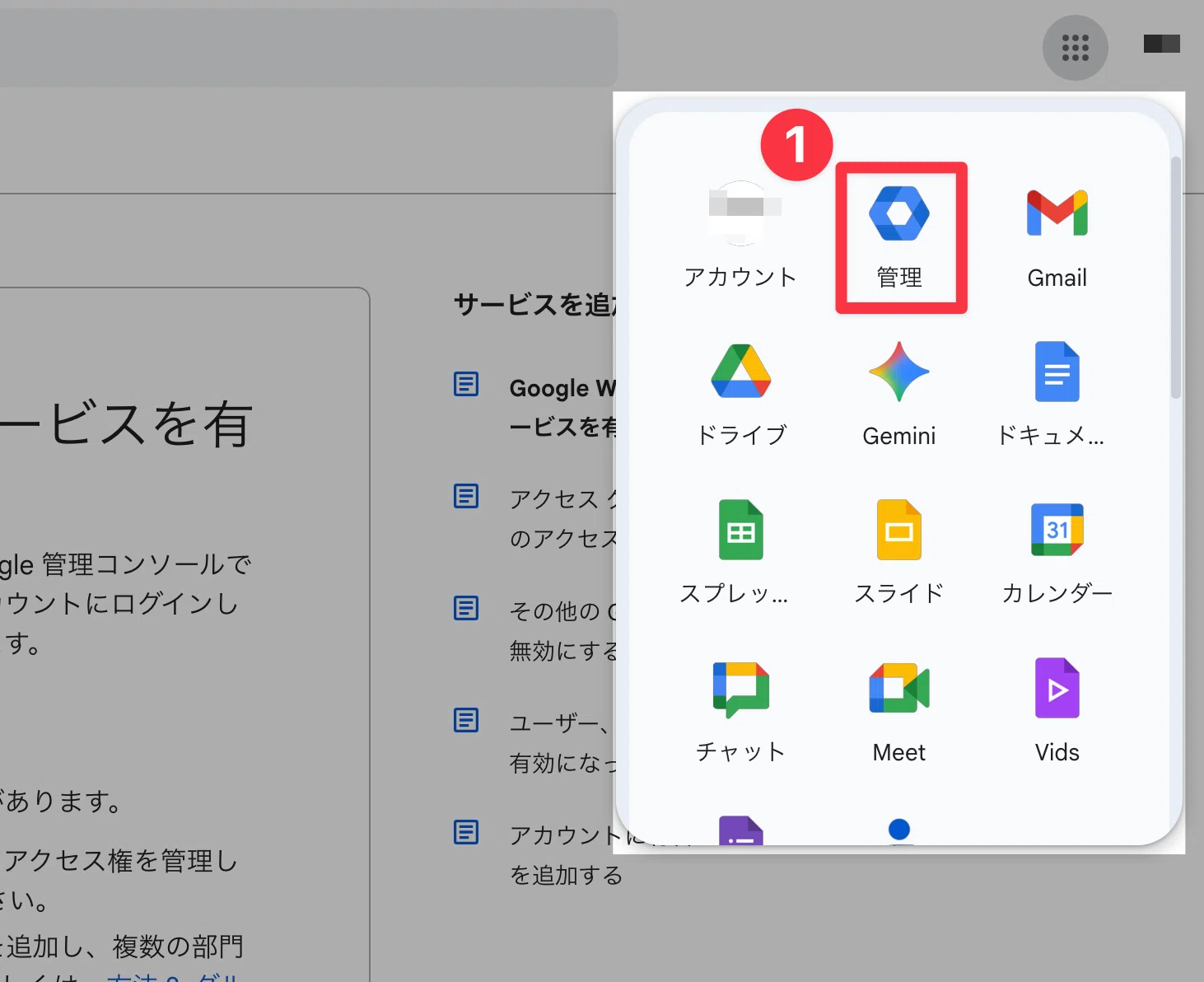Launch Gemini from the apps panel
Image resolution: width=1204 pixels, height=982 pixels.
point(898,393)
